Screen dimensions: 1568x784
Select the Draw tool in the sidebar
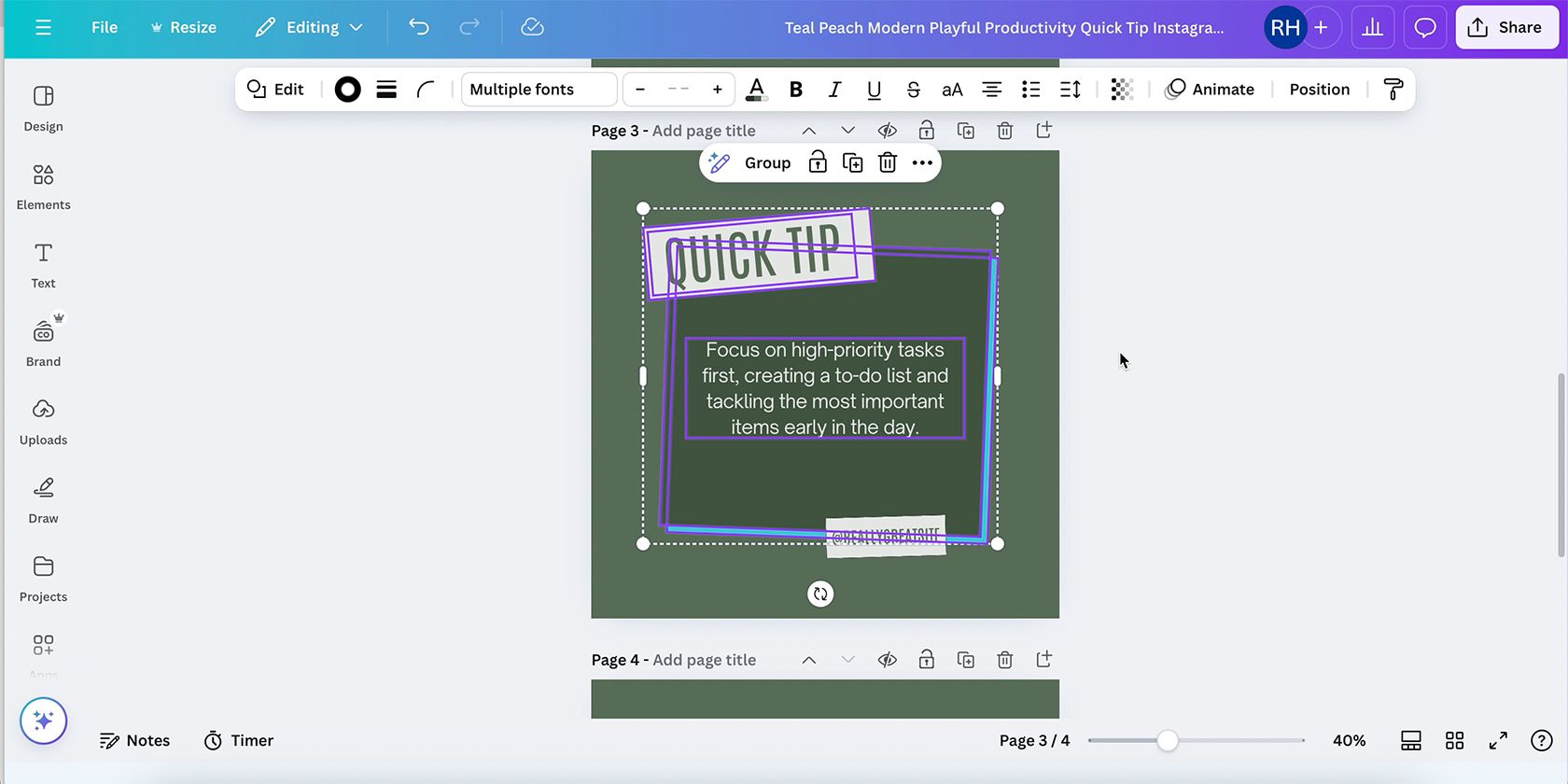click(43, 500)
